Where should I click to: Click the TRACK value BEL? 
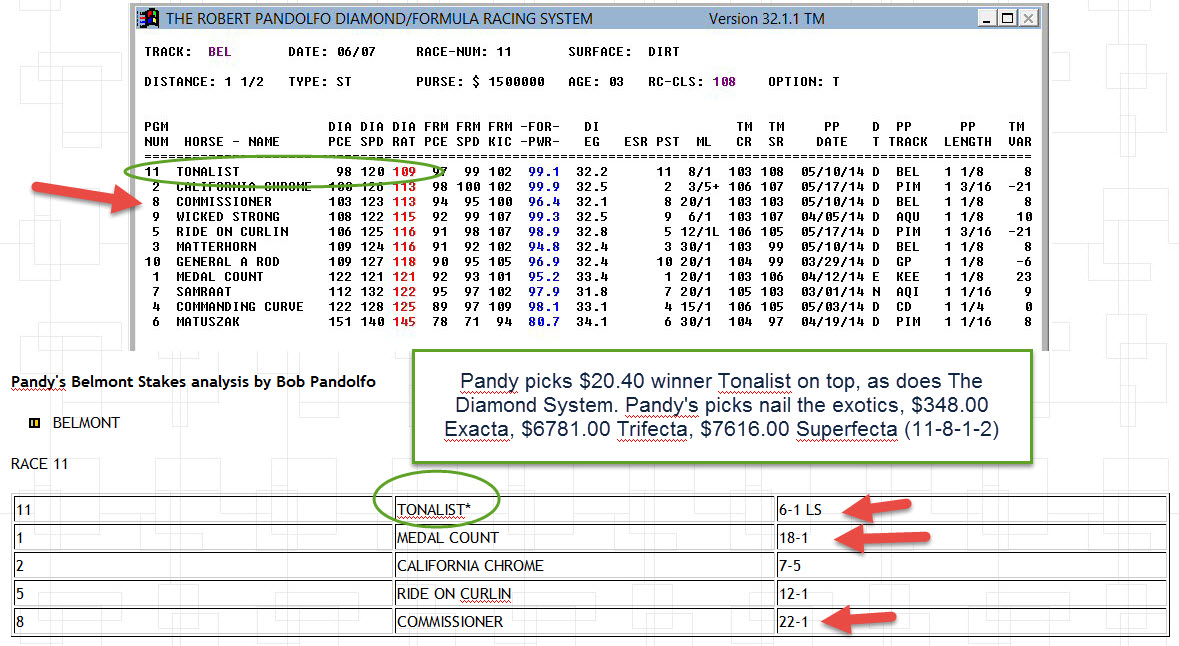click(220, 52)
